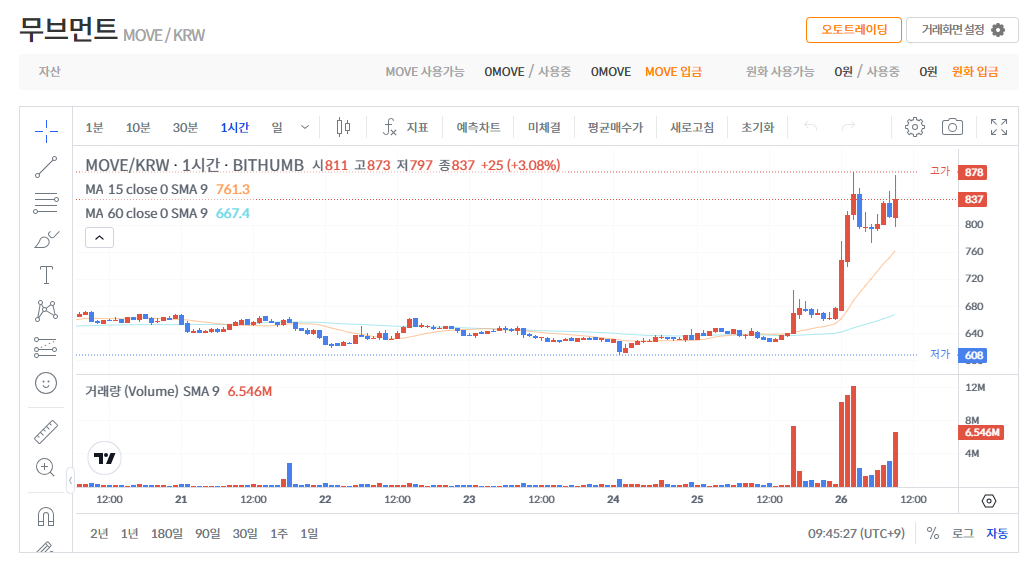Enter fullscreen chart mode
This screenshot has height=569, width=1034.
click(x=998, y=127)
